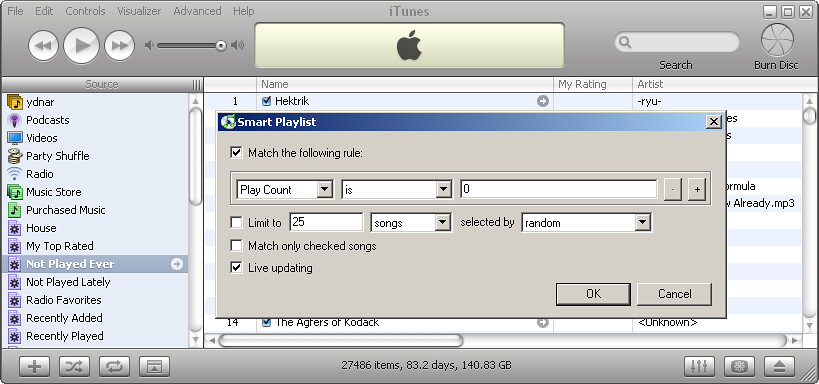
Task: Close the Smart Playlist dialog
Action: 713,122
